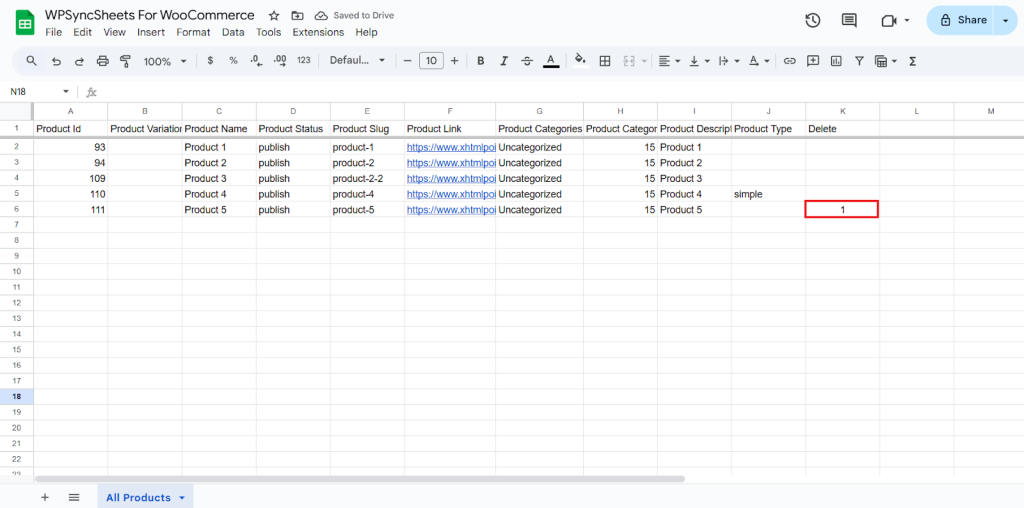Undo the last action

[x=56, y=61]
